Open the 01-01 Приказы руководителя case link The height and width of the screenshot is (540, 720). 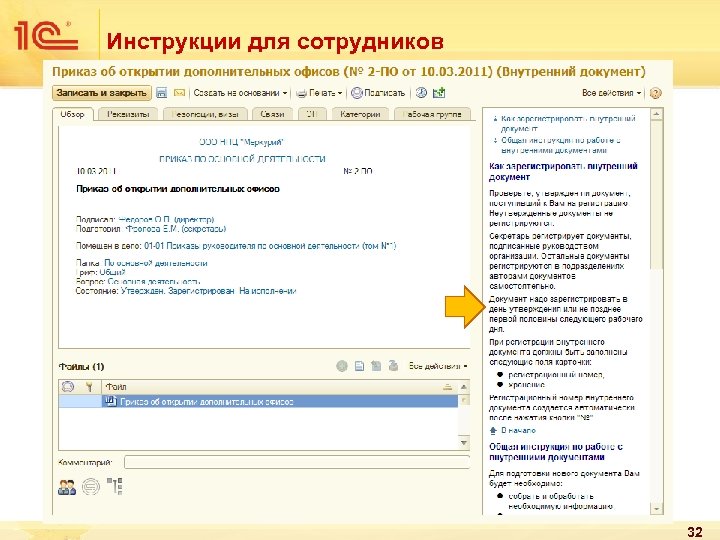pyautogui.click(x=270, y=246)
